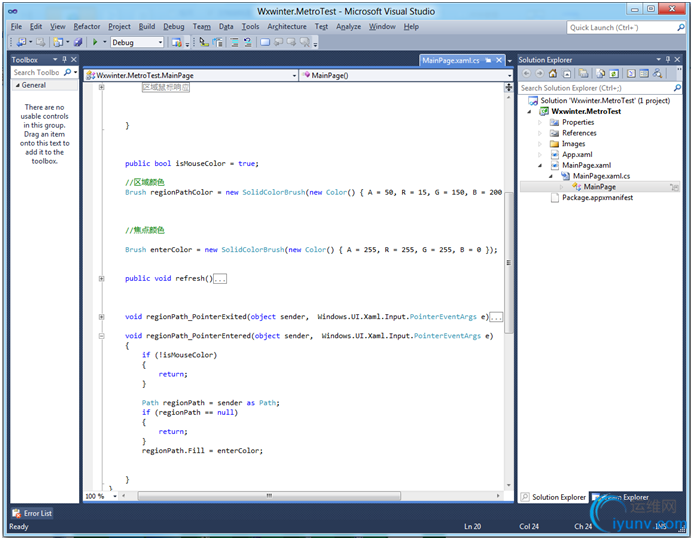This screenshot has width=693, height=540.
Task: Select Package.appxmanifest in Solution Explorer
Action: (x=597, y=198)
